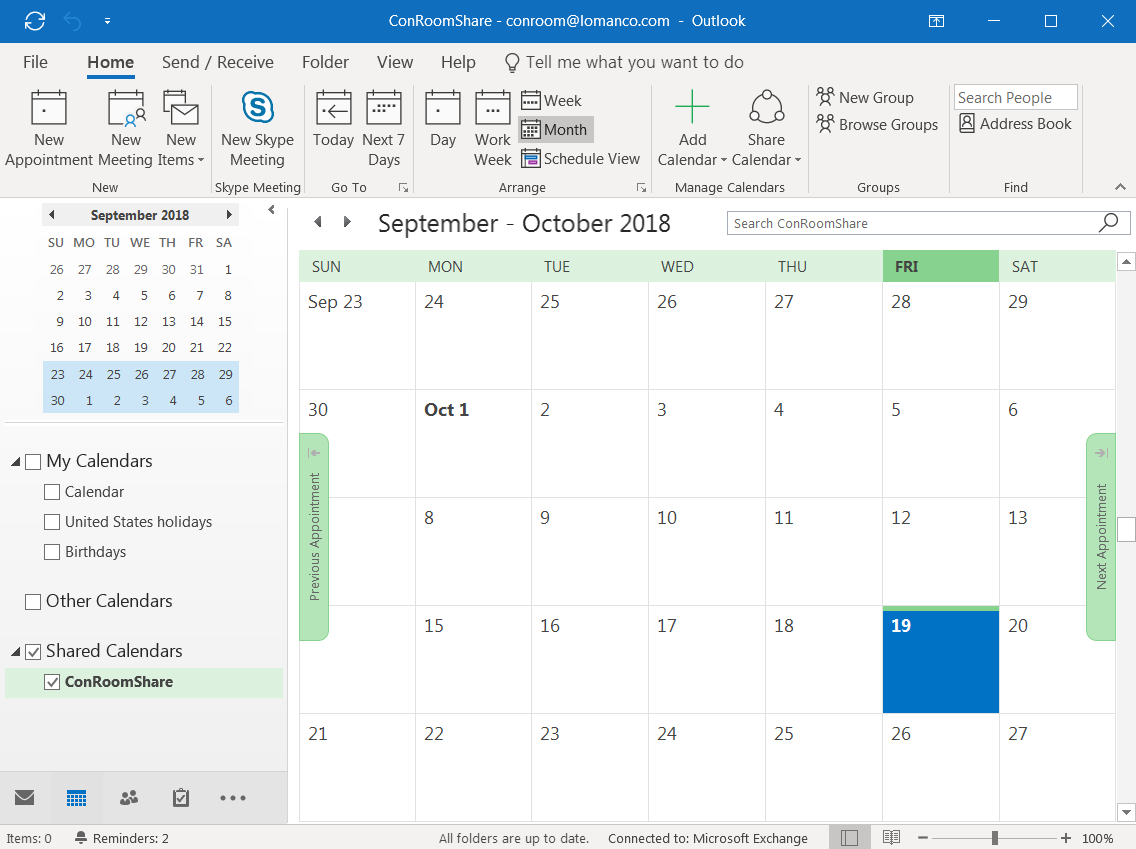
Task: Open Tasks view in the navigation bar
Action: [181, 798]
